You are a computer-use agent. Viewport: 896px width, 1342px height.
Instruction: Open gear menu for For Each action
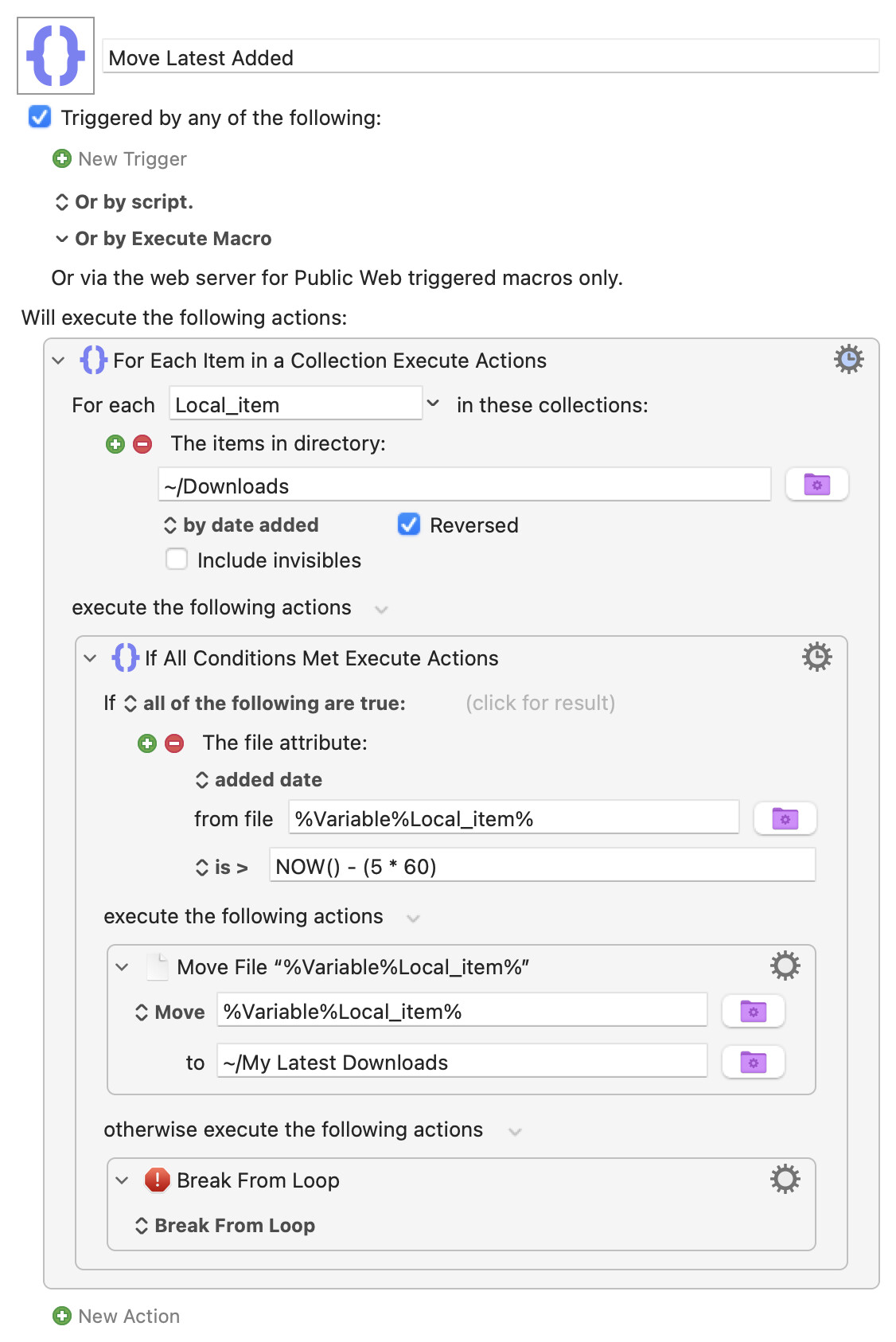848,360
